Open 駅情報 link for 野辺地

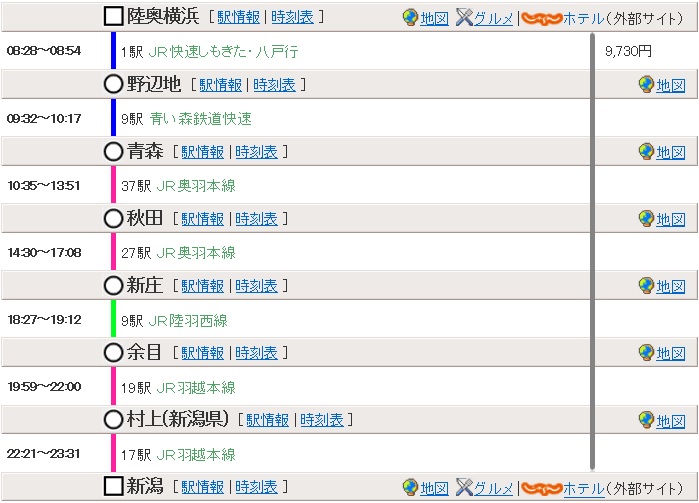point(221,85)
